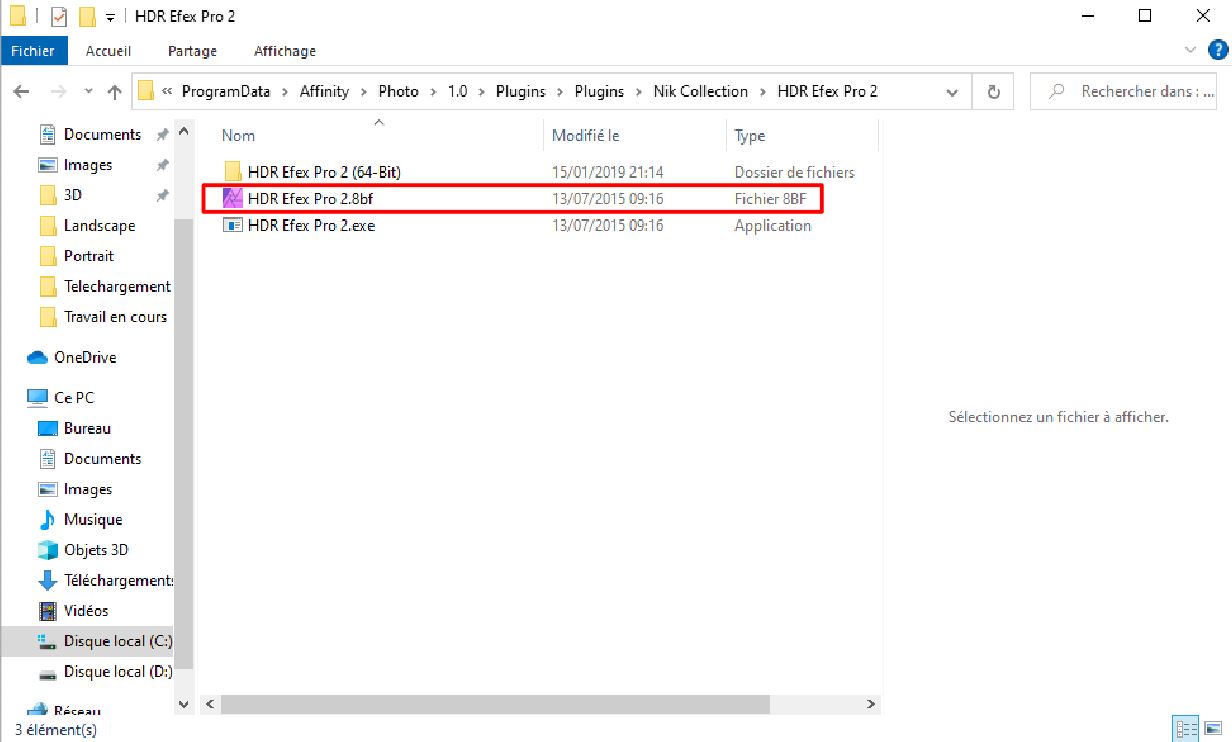Open Explorer help question mark
Viewport: 1232px width, 742px height.
click(1216, 50)
